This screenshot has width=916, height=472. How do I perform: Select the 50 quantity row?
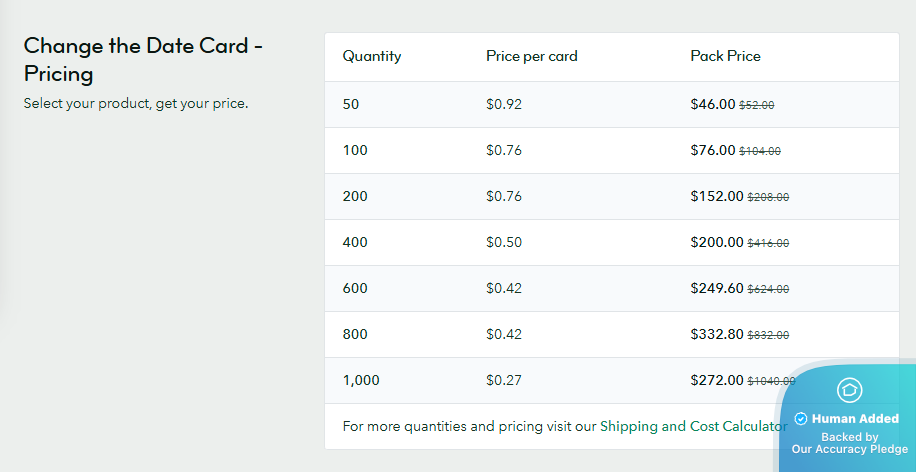click(351, 104)
